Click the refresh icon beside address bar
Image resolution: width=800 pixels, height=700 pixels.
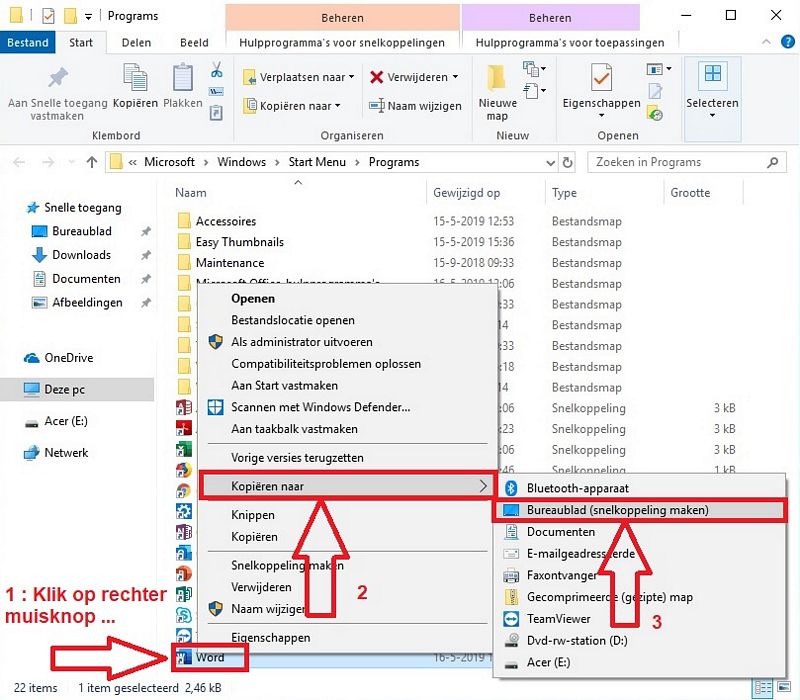click(x=567, y=162)
